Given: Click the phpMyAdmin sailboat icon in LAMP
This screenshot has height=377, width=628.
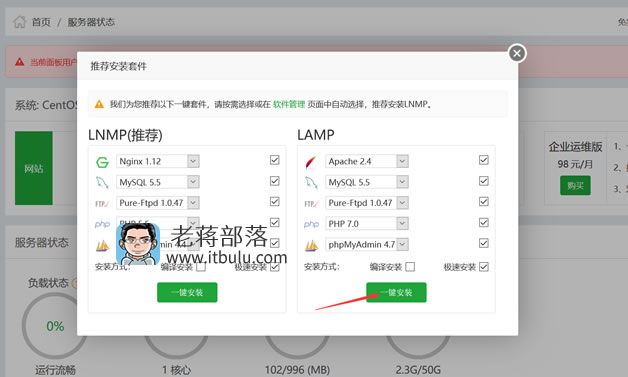Looking at the screenshot, I should point(311,245).
